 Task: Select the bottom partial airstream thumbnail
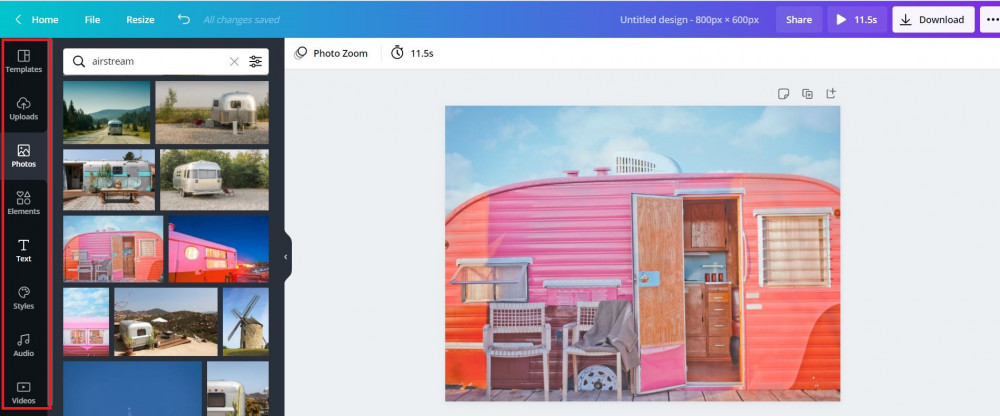click(238, 389)
